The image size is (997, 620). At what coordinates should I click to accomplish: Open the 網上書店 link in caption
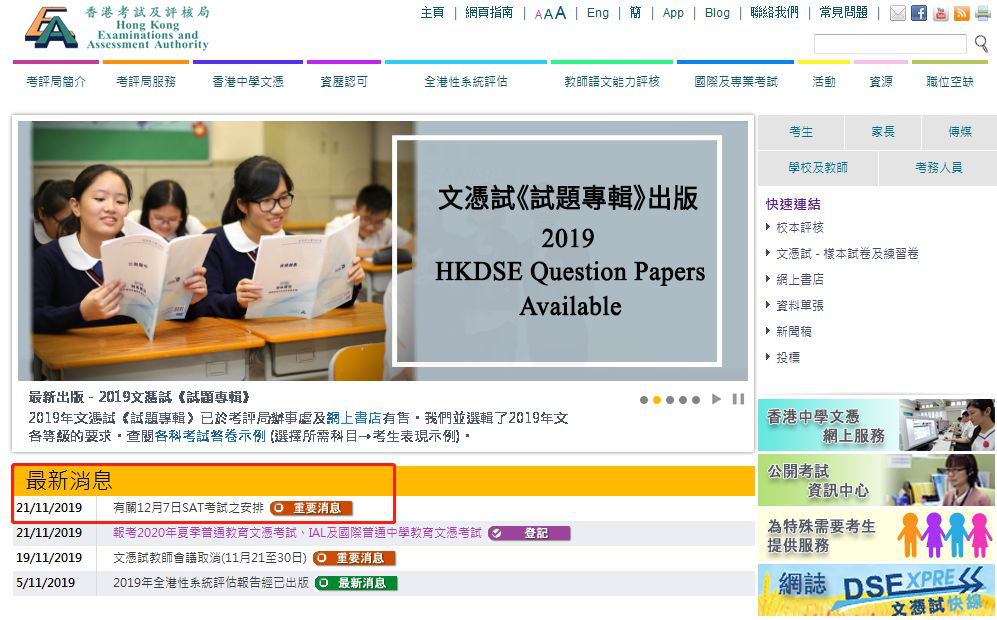click(x=354, y=418)
